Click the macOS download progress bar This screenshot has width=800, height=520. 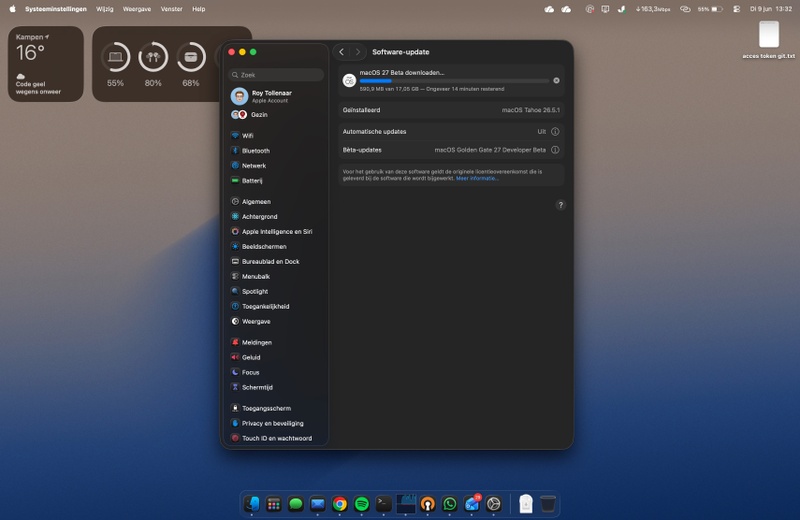454,81
